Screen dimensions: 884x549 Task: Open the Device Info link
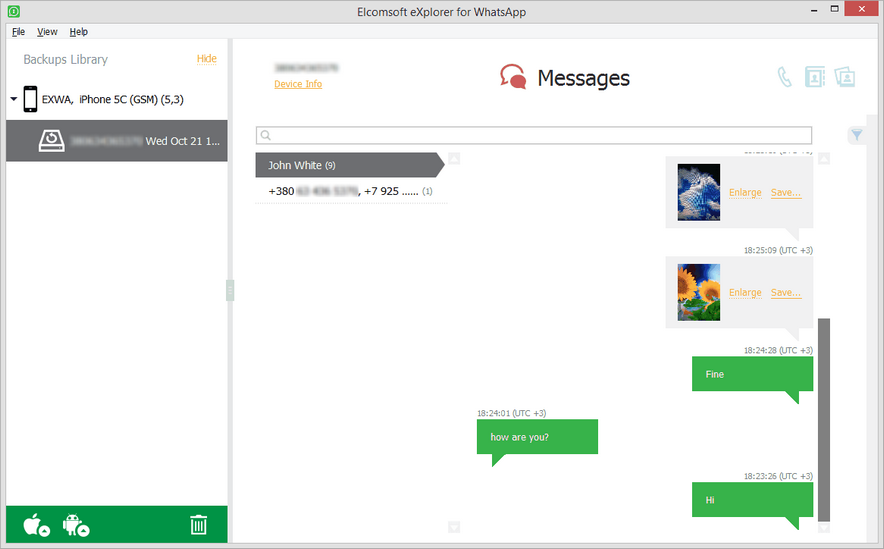(298, 84)
